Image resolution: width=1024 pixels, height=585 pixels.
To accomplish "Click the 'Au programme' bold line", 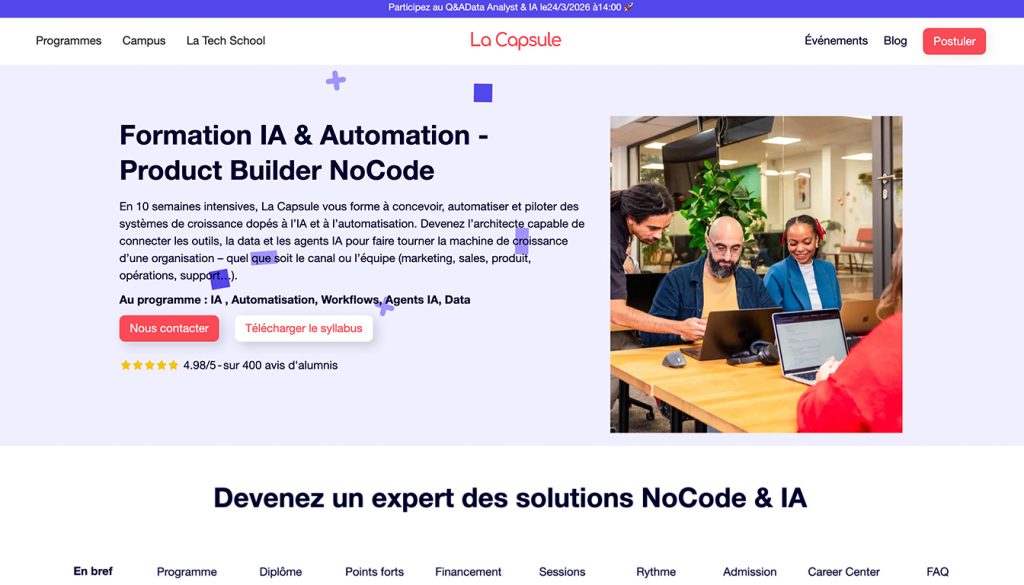I will [295, 300].
